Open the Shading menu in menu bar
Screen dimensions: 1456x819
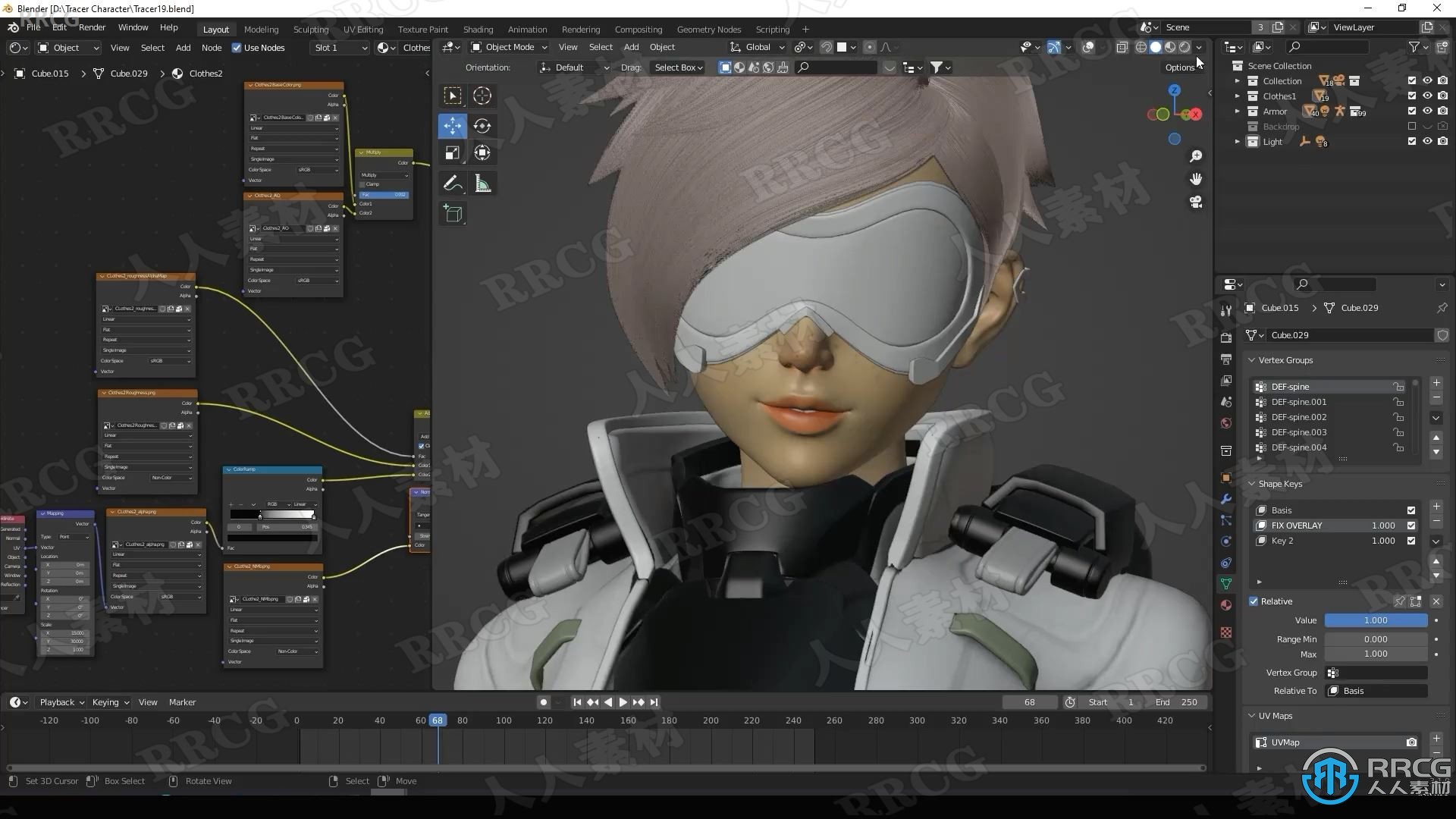pyautogui.click(x=478, y=28)
